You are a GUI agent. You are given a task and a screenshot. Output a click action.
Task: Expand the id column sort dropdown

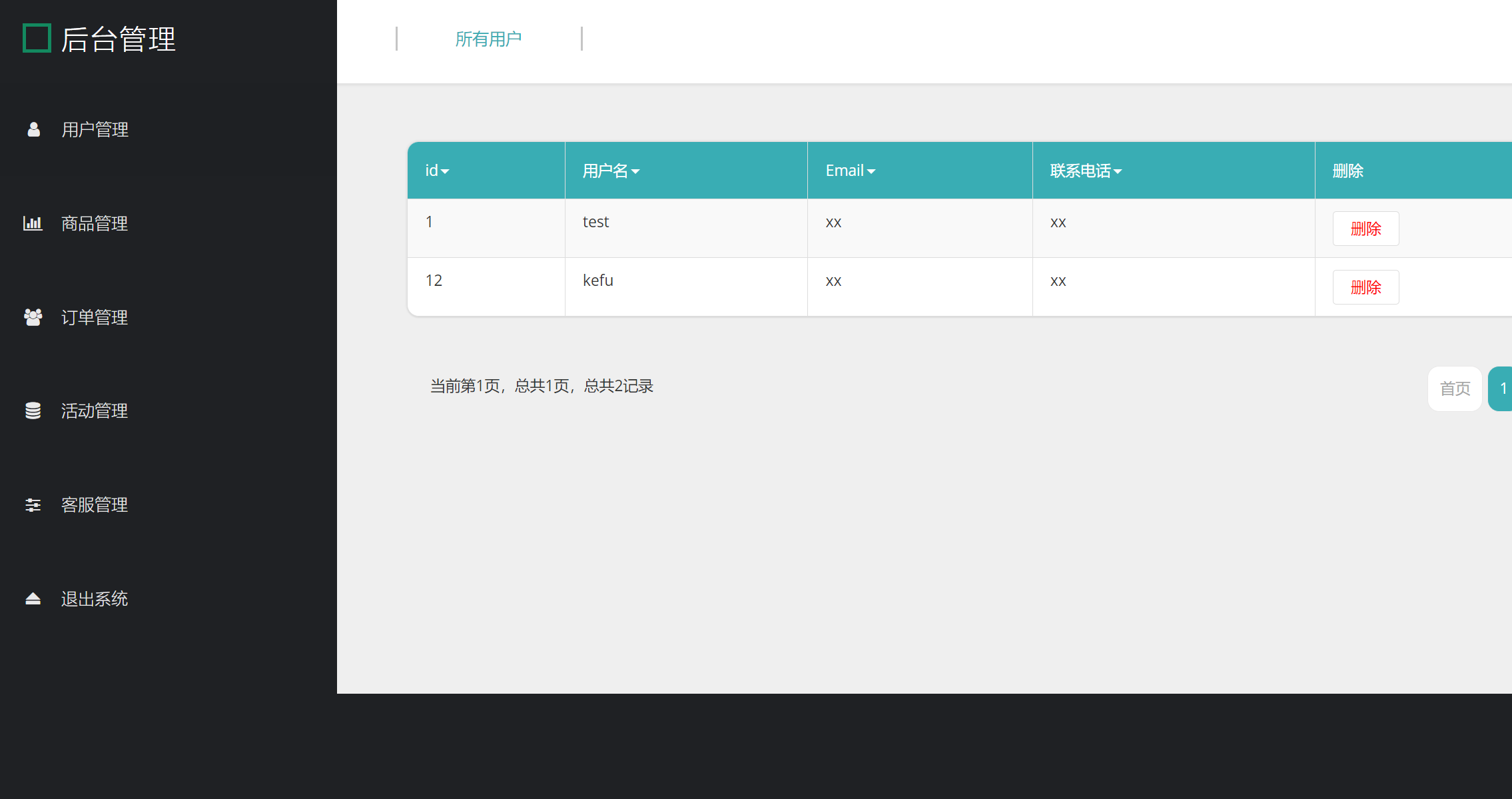click(x=445, y=171)
